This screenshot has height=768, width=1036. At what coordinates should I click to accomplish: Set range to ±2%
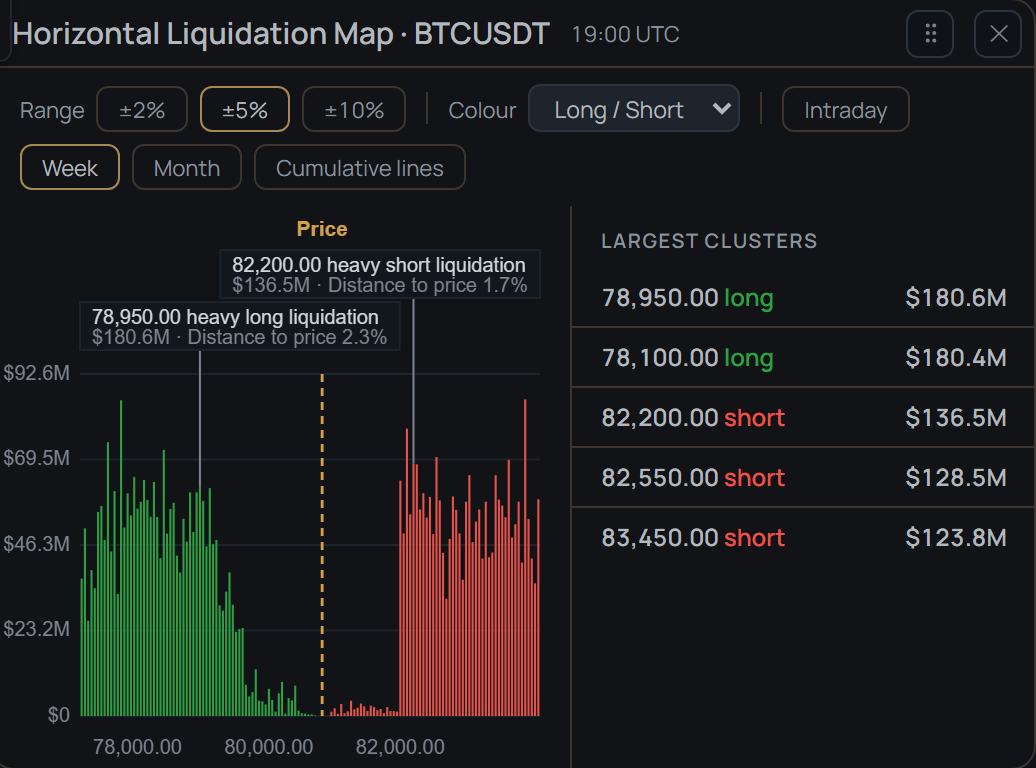142,110
